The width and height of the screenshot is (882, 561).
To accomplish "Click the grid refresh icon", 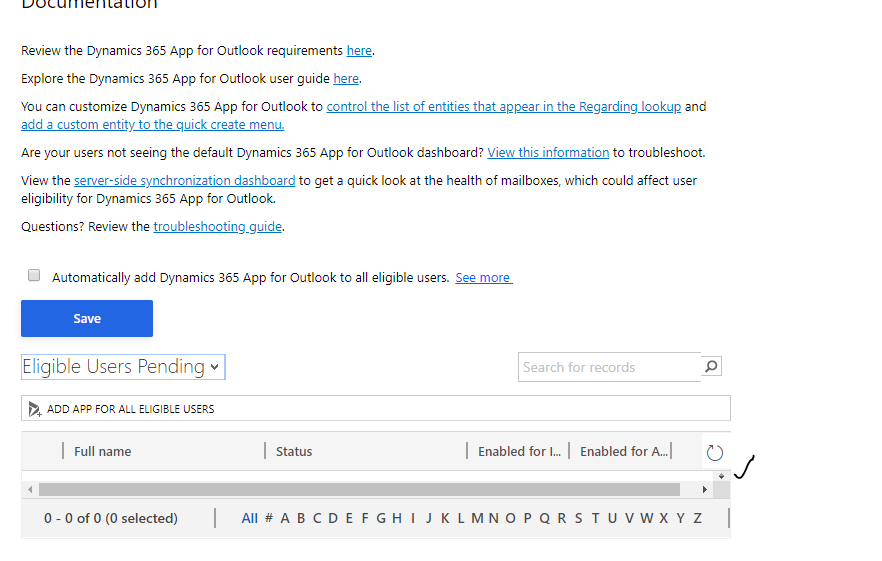I will (x=714, y=452).
